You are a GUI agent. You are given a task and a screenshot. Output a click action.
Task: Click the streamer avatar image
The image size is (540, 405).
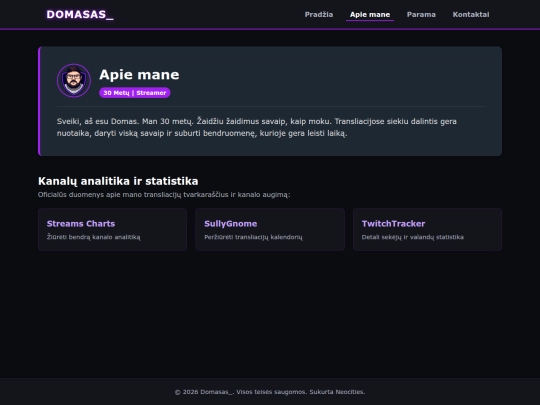point(74,81)
